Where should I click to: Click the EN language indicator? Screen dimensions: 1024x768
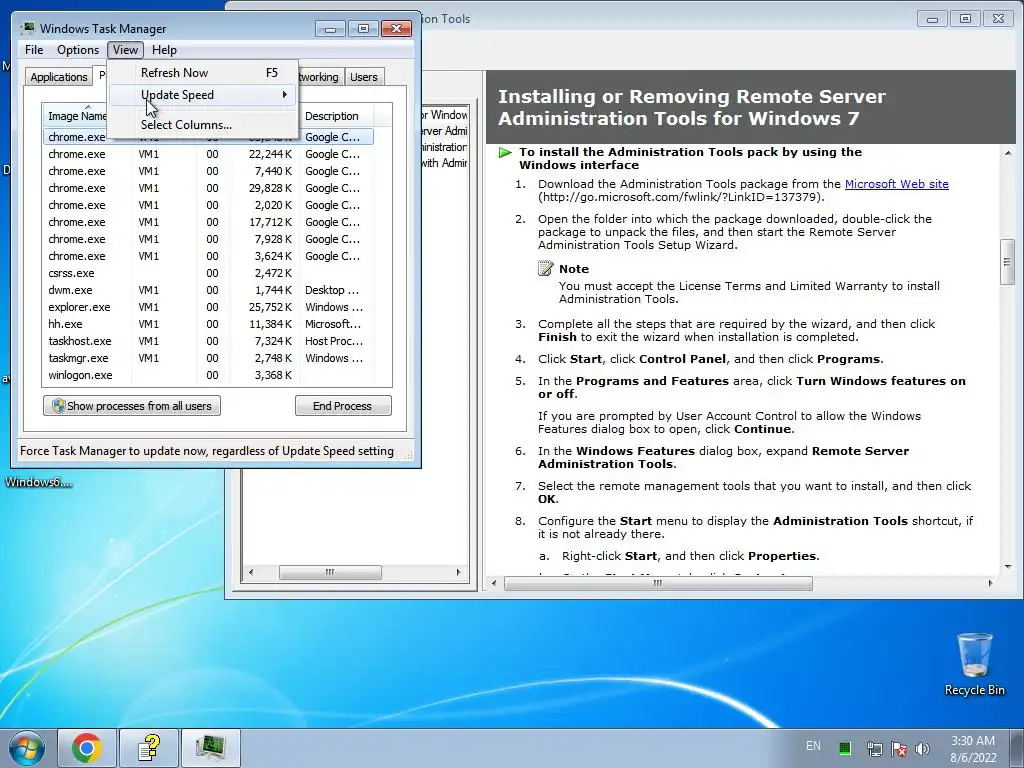pos(813,746)
